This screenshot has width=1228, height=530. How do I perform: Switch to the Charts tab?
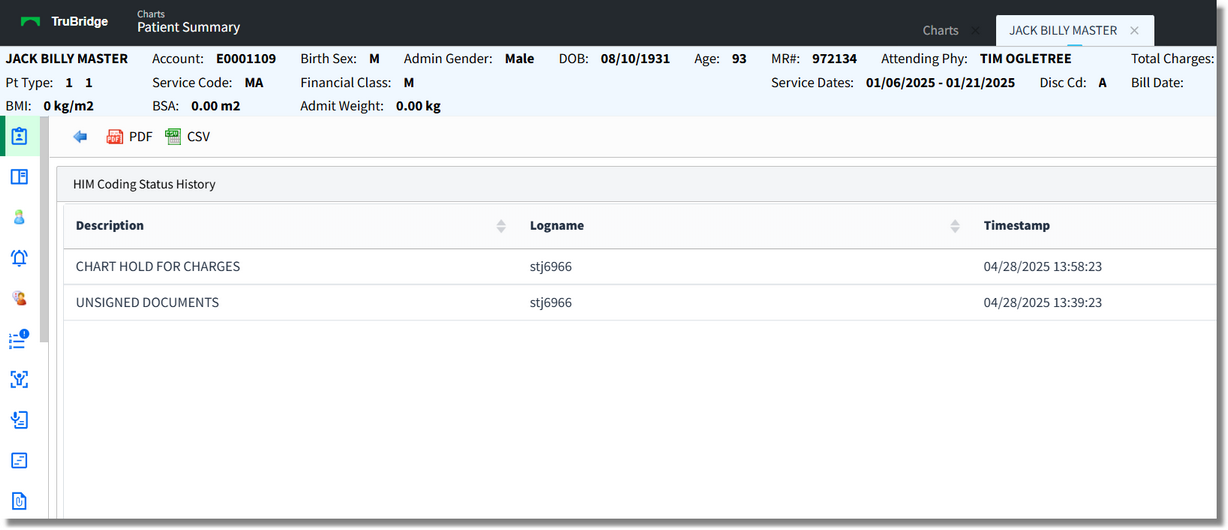pos(940,31)
